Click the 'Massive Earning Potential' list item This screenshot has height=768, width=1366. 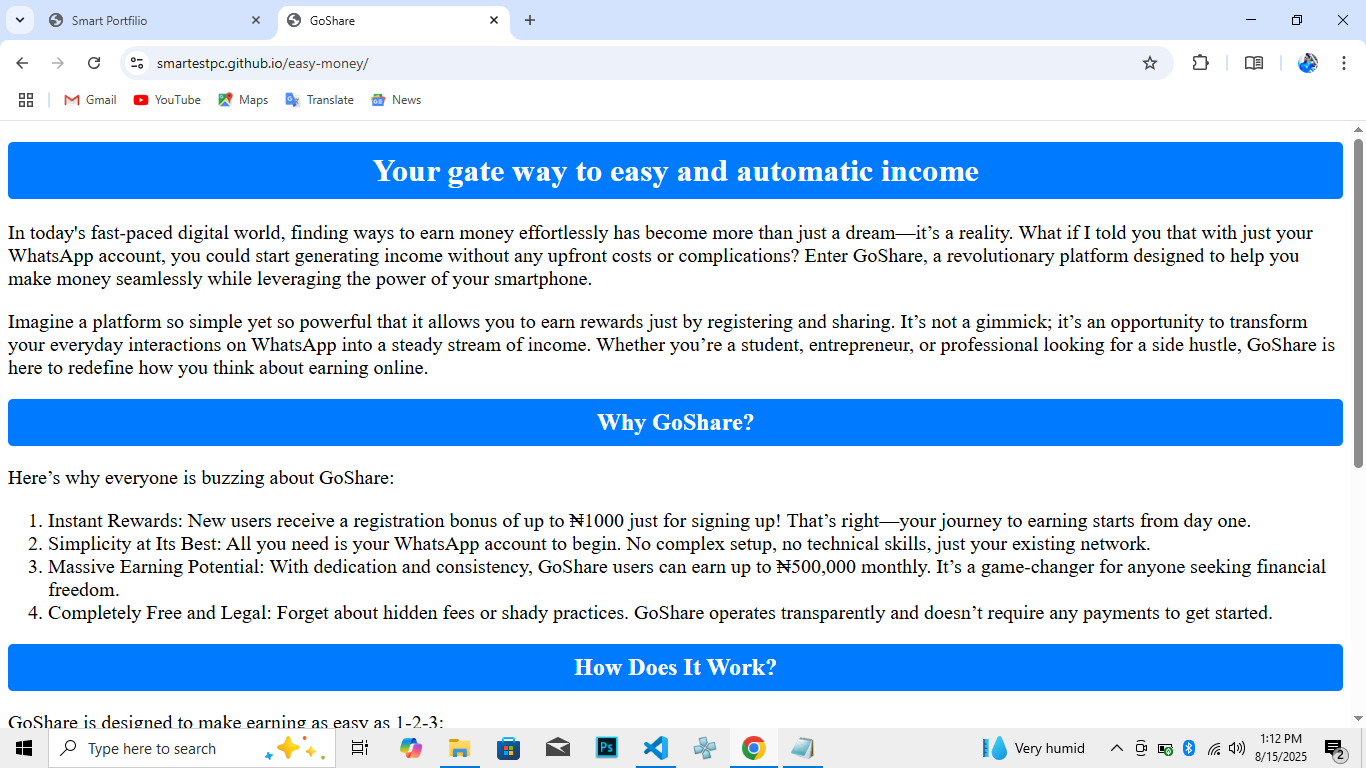point(687,578)
